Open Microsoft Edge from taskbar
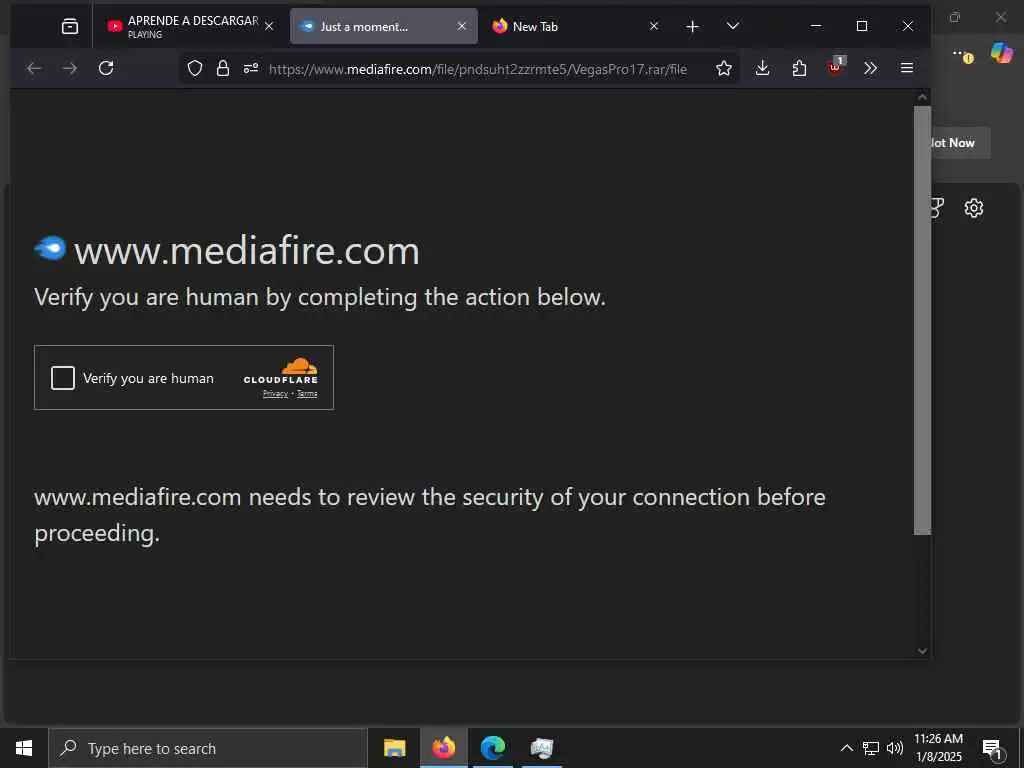This screenshot has width=1024, height=768. (493, 748)
